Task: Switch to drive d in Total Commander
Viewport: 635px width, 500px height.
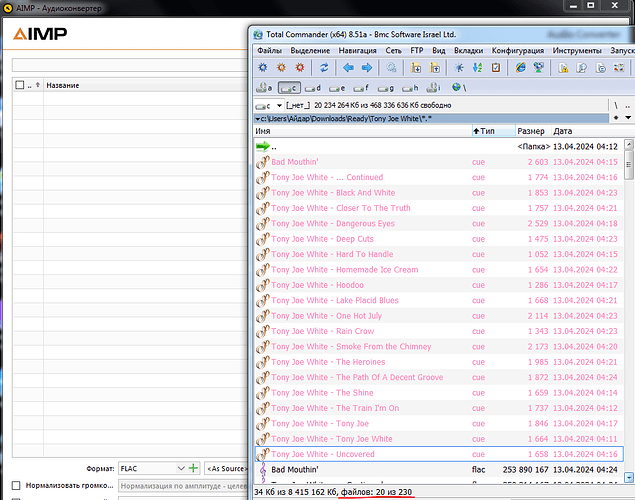Action: tap(313, 87)
